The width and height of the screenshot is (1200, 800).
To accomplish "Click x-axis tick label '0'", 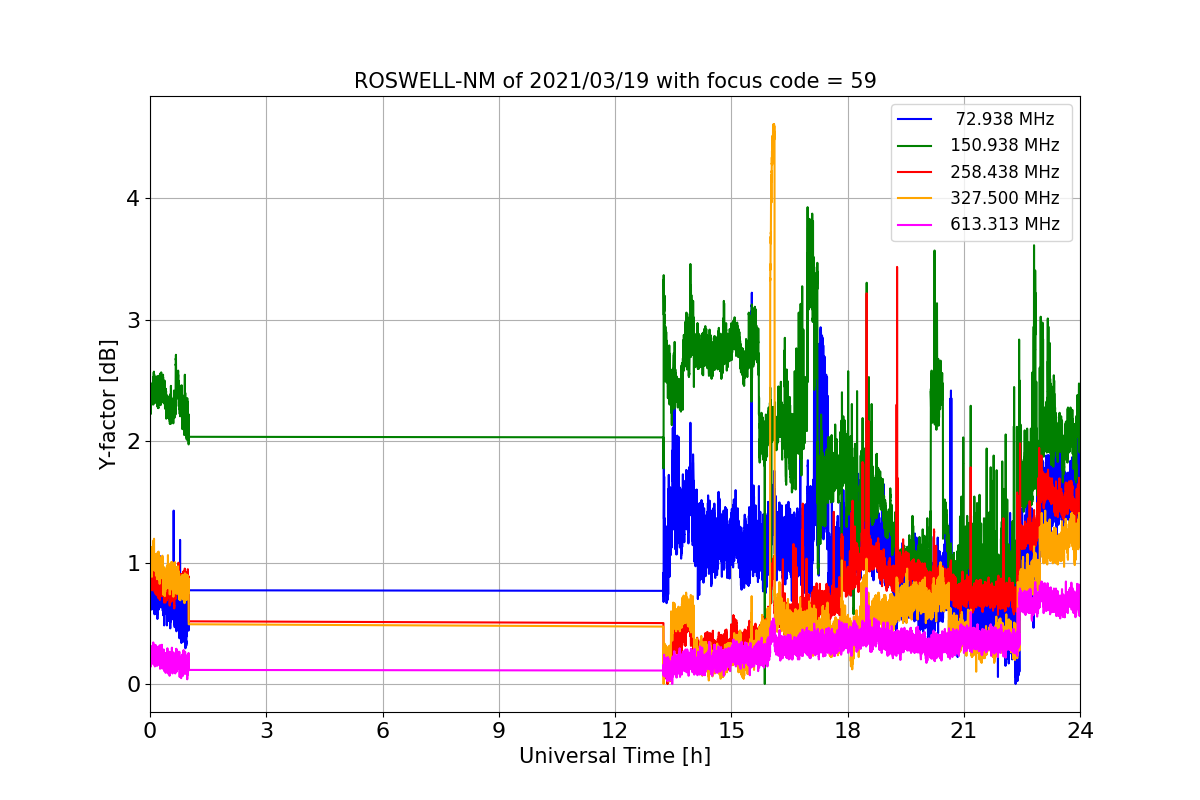I will click(150, 730).
